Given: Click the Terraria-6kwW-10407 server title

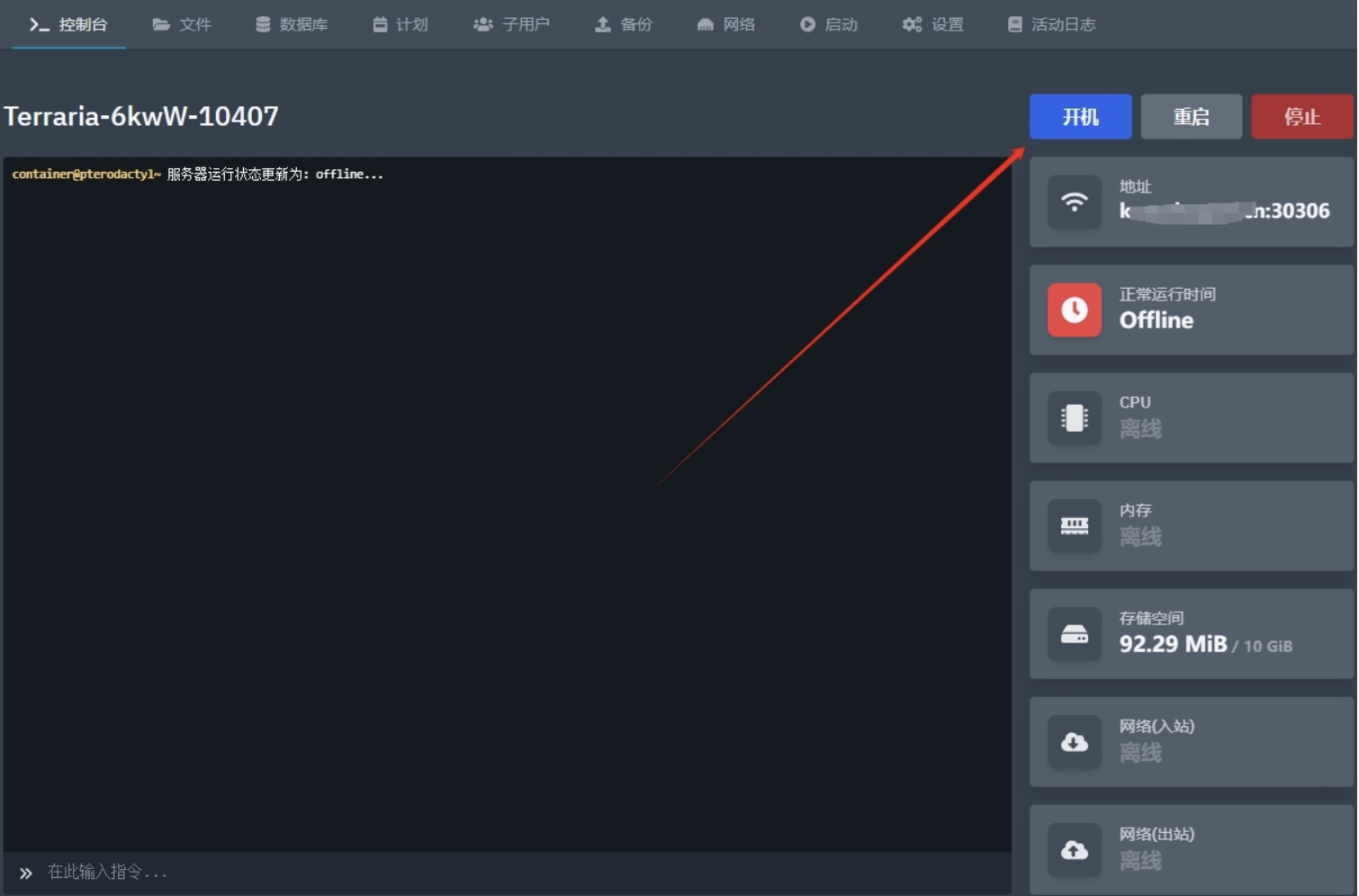Looking at the screenshot, I should tap(141, 116).
